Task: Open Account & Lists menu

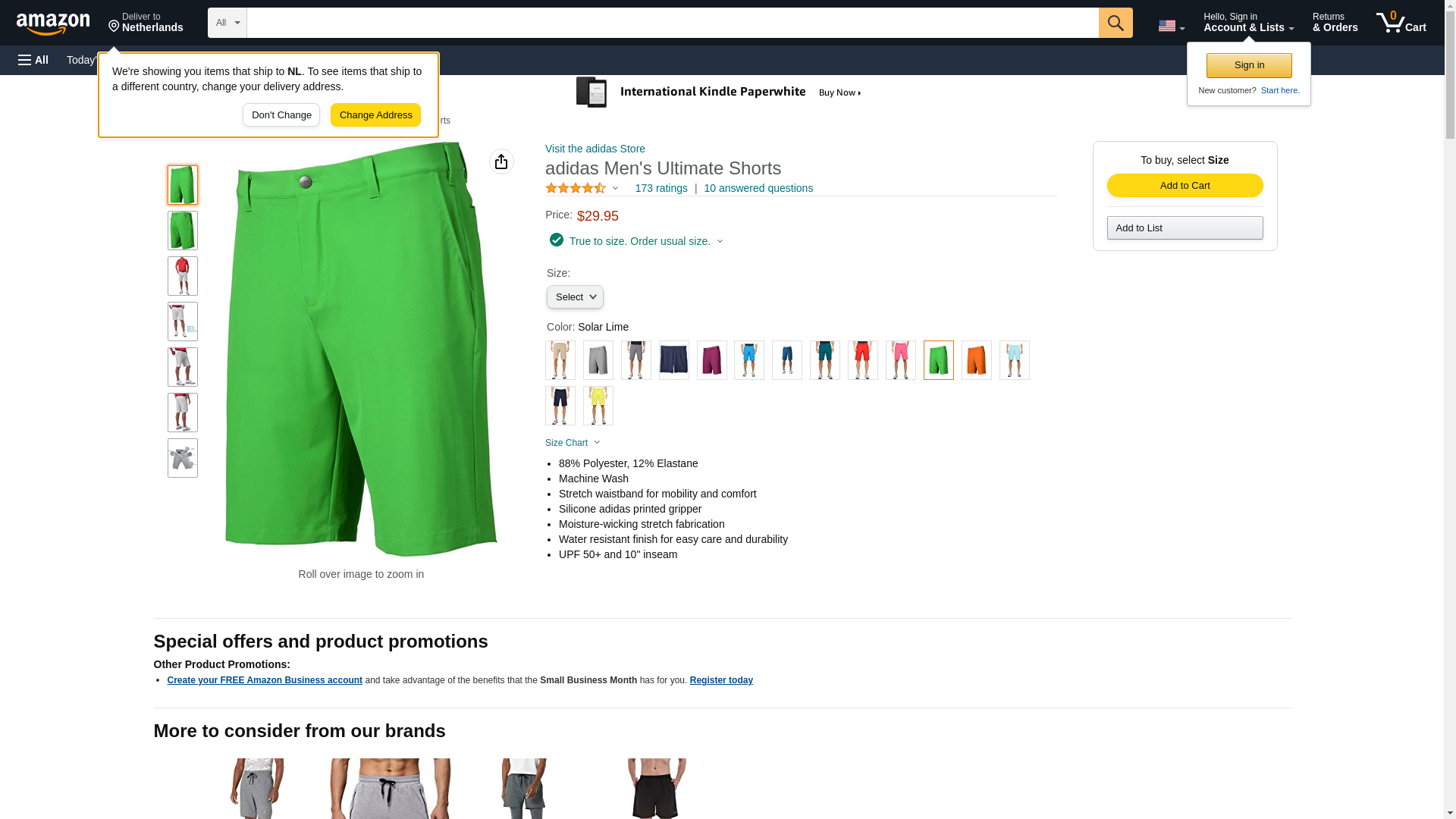Action: [x=1249, y=23]
